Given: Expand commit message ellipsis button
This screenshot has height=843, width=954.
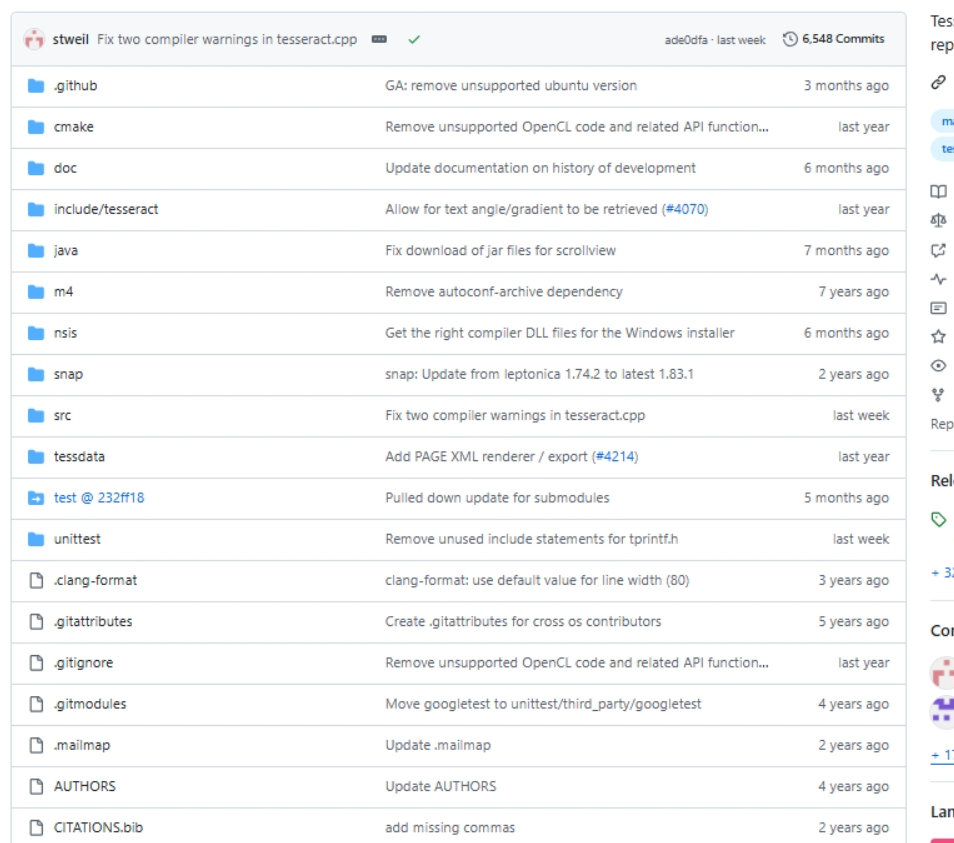Looking at the screenshot, I should point(379,39).
